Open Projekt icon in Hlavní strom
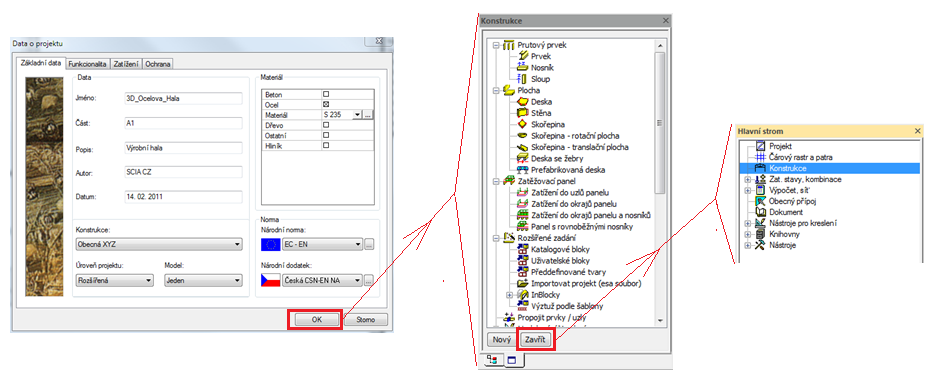 pos(760,146)
